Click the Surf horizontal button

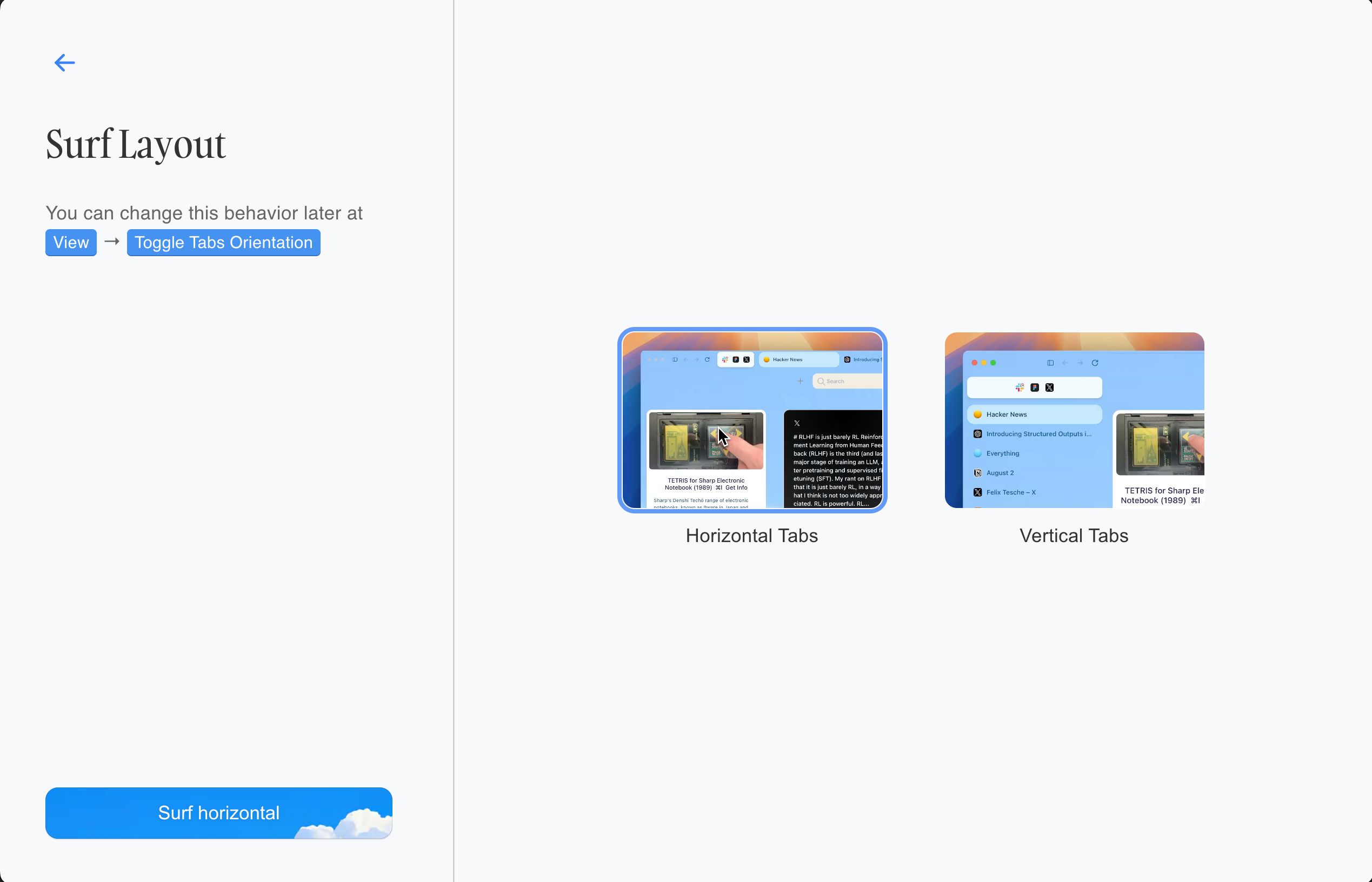[219, 813]
